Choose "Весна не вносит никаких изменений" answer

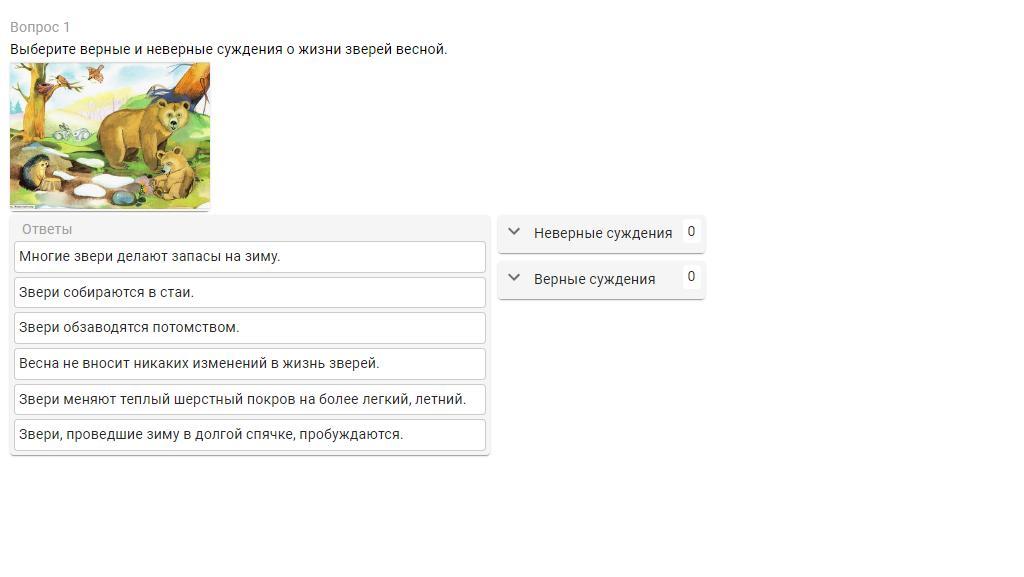[249, 363]
